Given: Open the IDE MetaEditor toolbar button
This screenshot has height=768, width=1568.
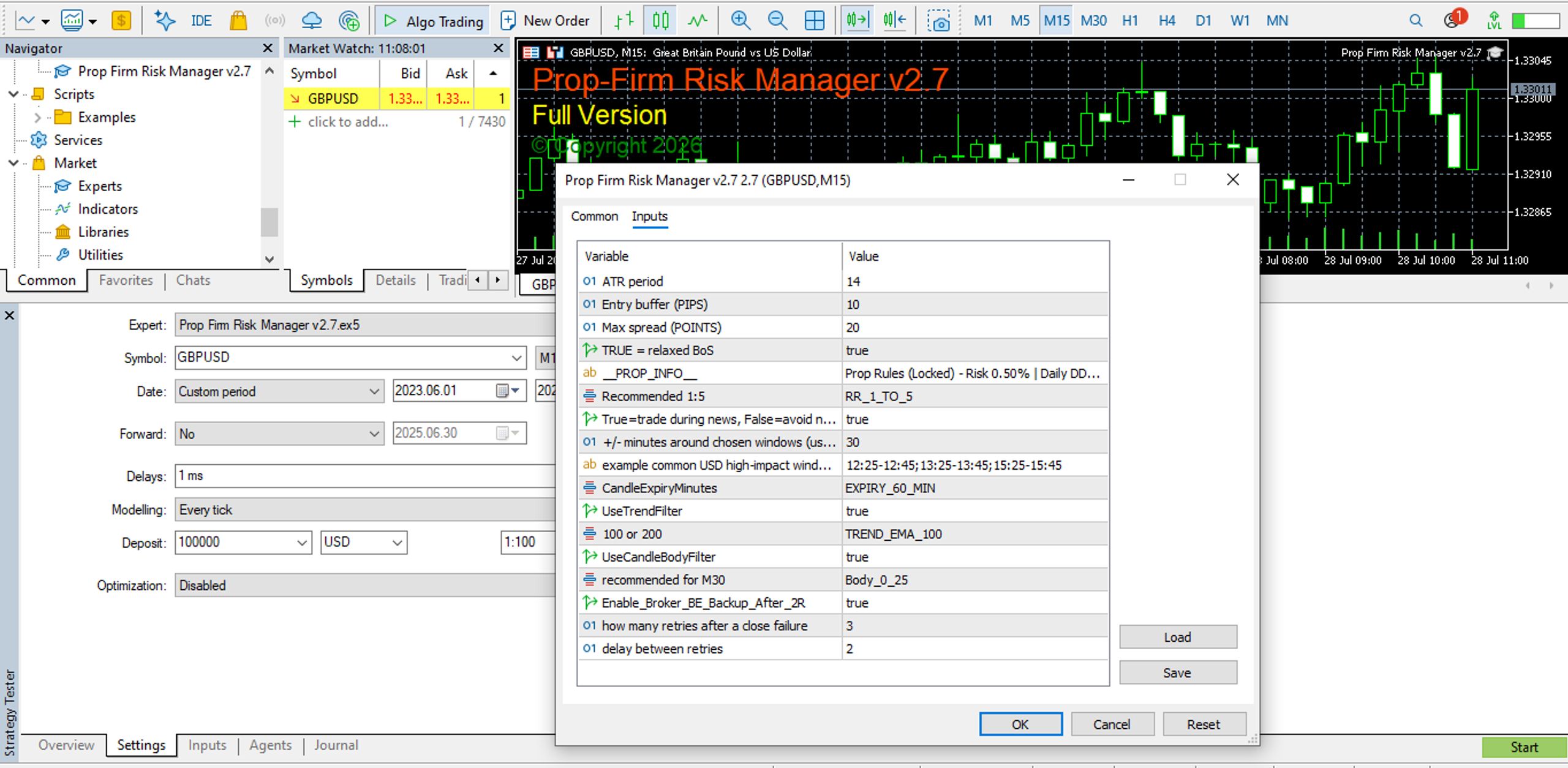Looking at the screenshot, I should [201, 21].
